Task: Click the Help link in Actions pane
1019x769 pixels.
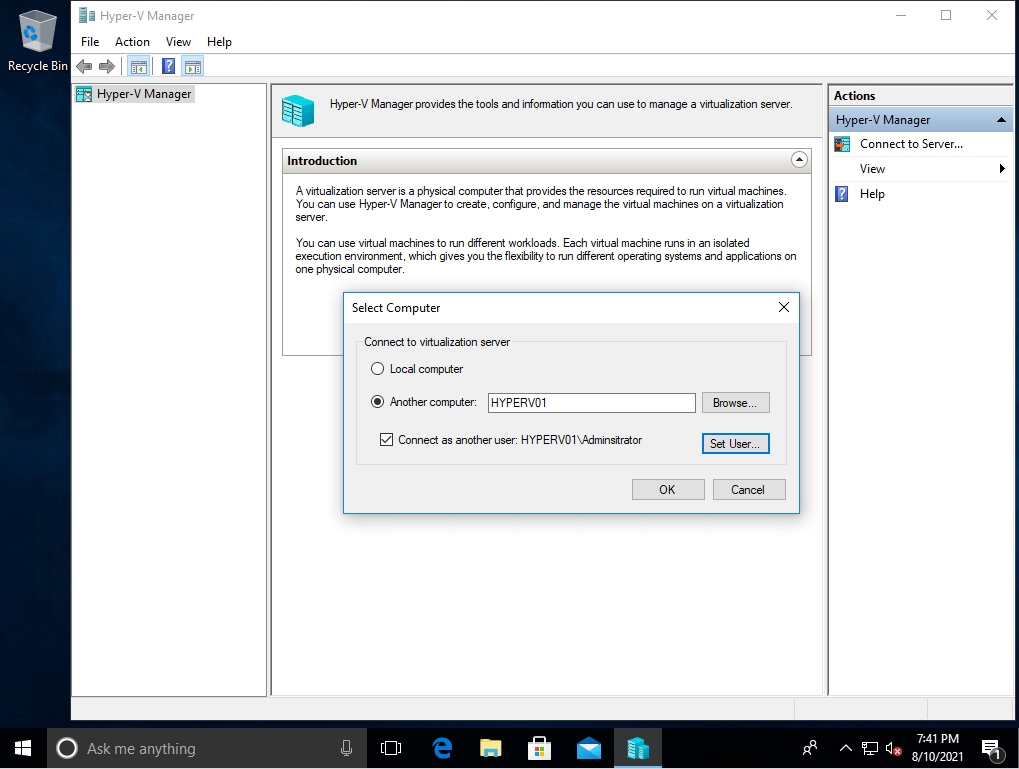Action: (x=872, y=194)
